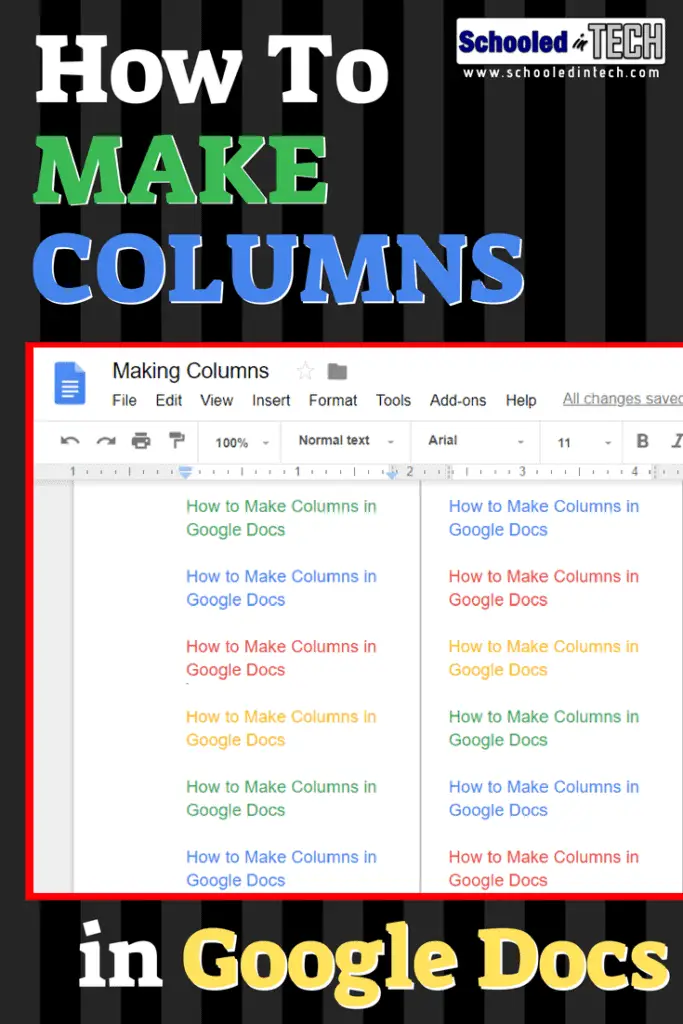Open the Edit menu

(168, 400)
